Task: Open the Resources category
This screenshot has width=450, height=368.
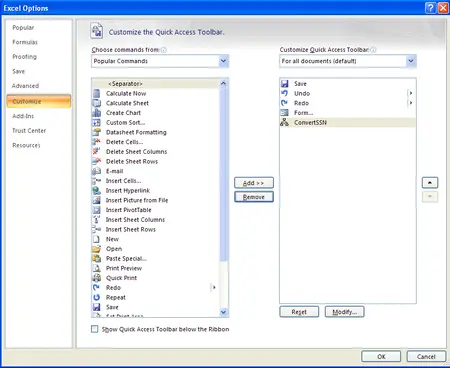Action: [x=26, y=145]
